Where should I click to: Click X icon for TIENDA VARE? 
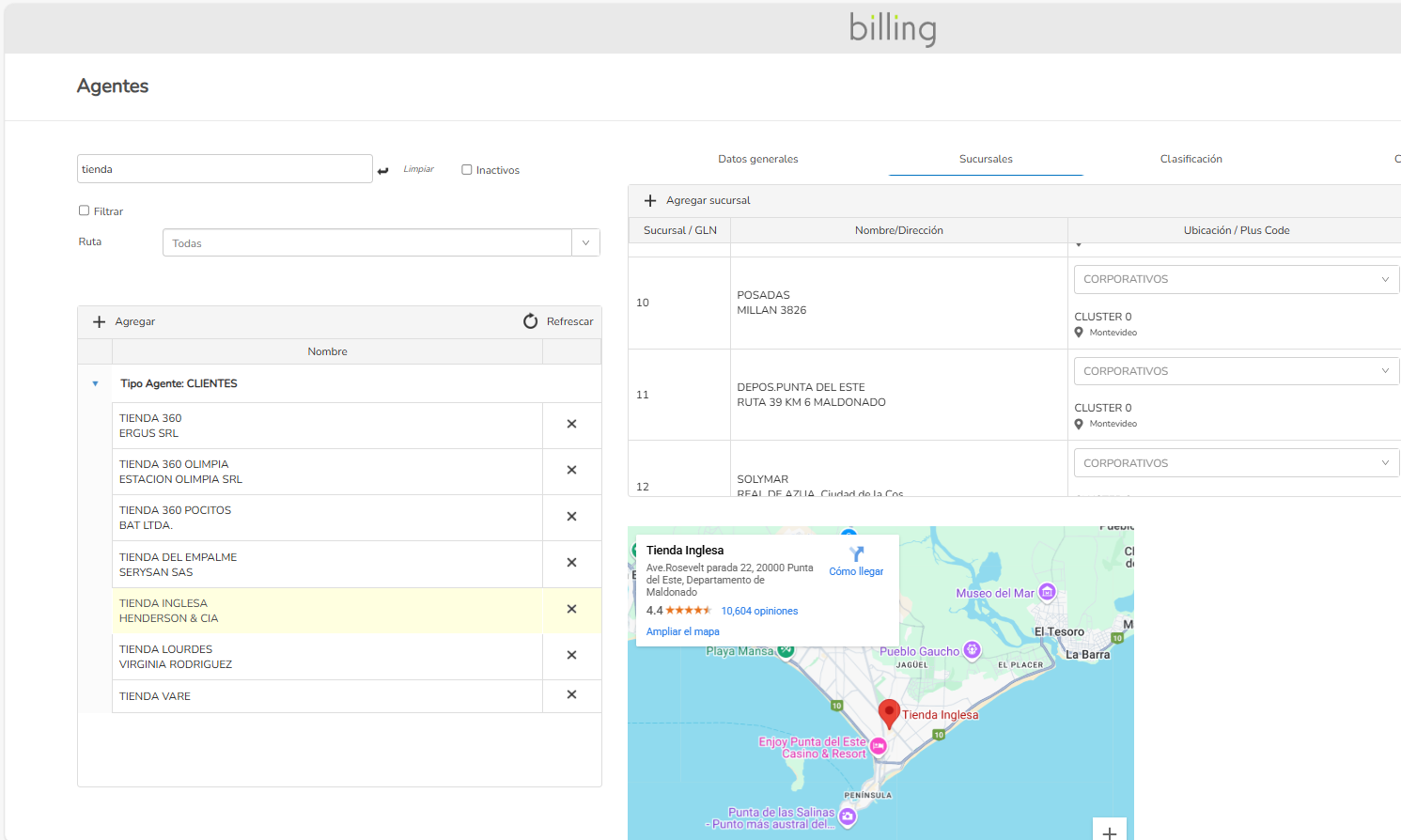[x=571, y=695]
